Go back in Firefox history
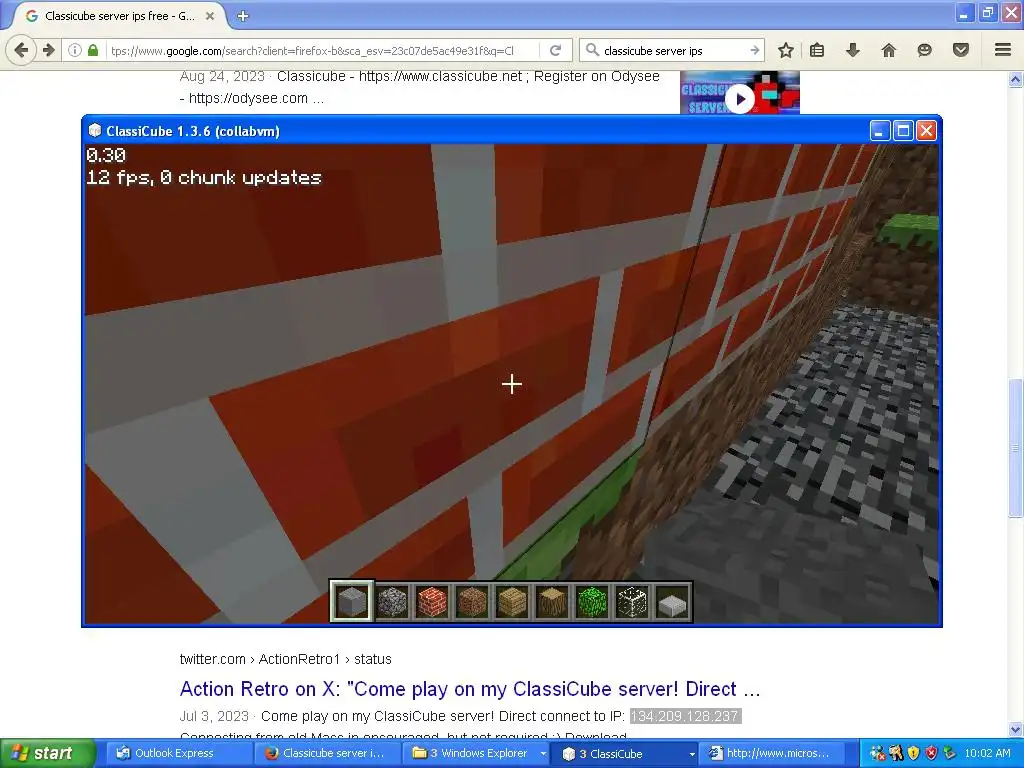The image size is (1024, 768). point(21,50)
